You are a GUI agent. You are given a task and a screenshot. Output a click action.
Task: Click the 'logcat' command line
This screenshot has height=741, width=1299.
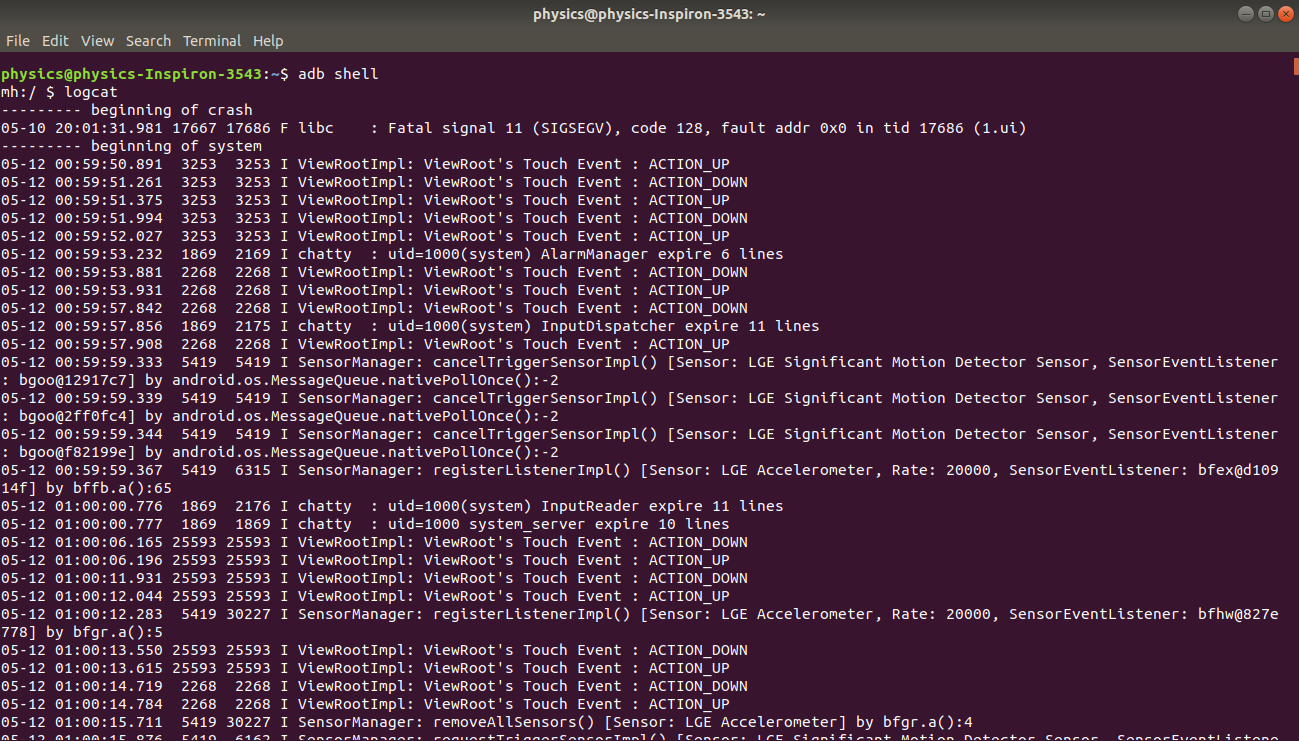pos(59,92)
